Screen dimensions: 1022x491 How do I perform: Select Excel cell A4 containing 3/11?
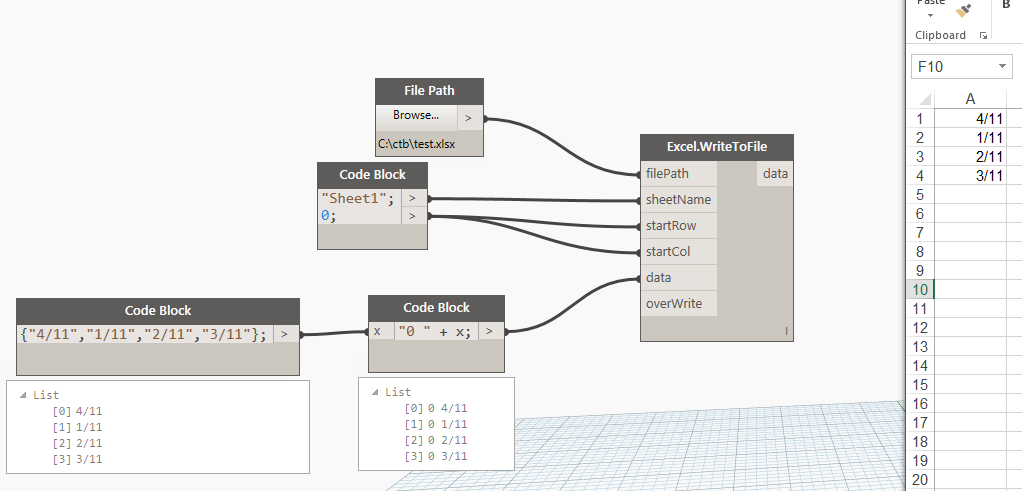click(x=971, y=175)
